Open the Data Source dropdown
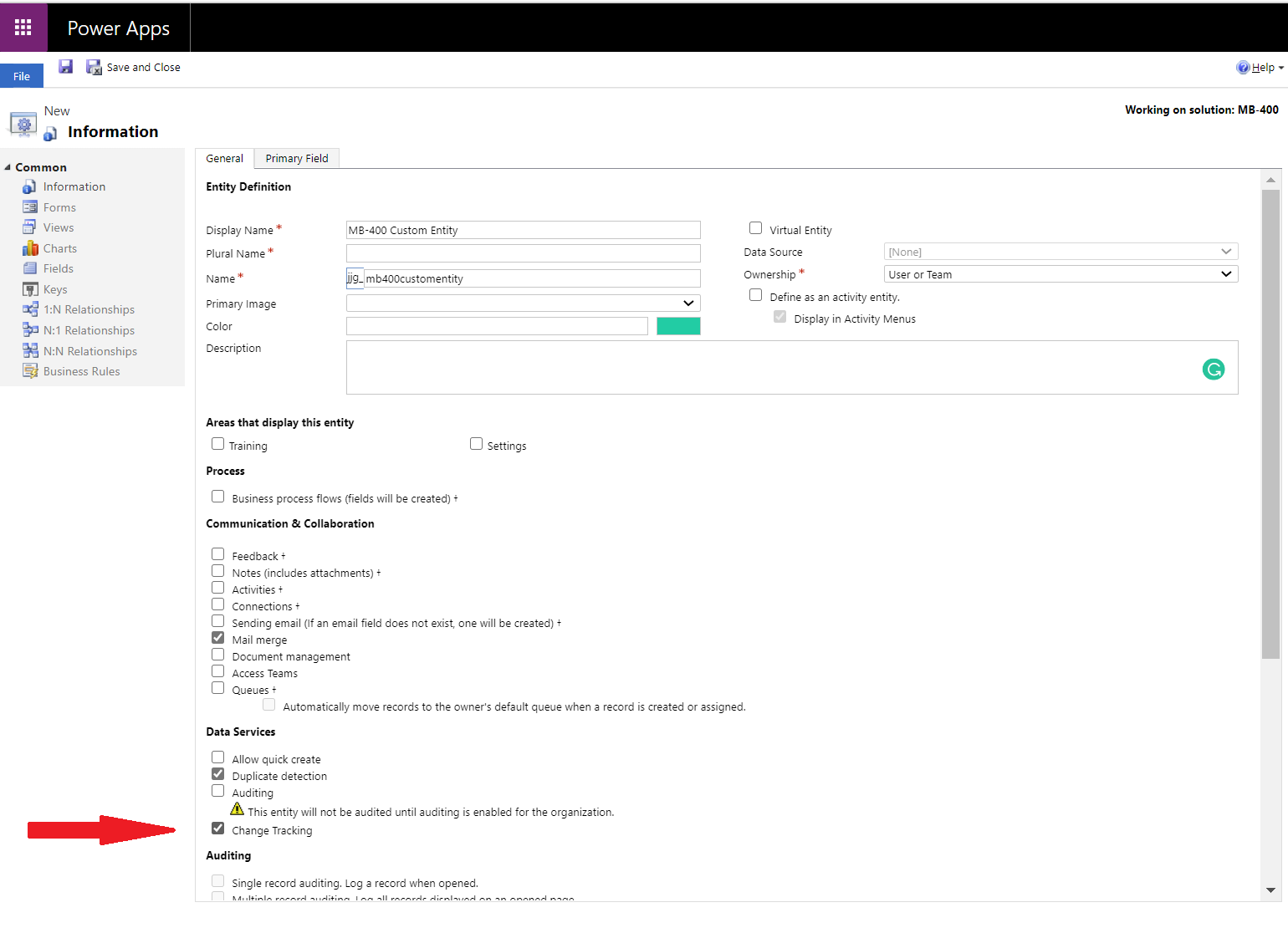1288x928 pixels. (1061, 252)
